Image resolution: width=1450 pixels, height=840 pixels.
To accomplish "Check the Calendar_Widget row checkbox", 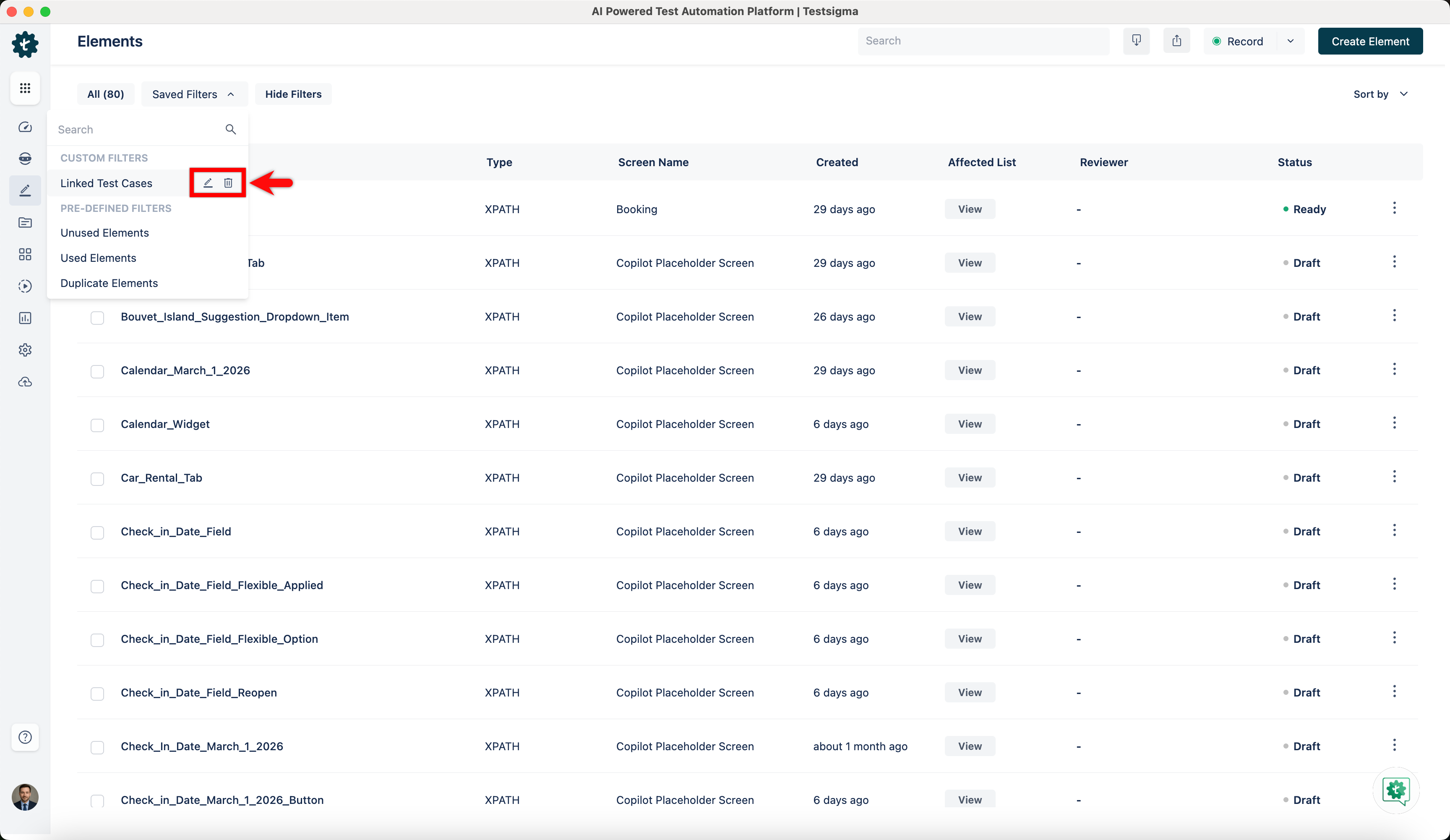I will point(97,425).
